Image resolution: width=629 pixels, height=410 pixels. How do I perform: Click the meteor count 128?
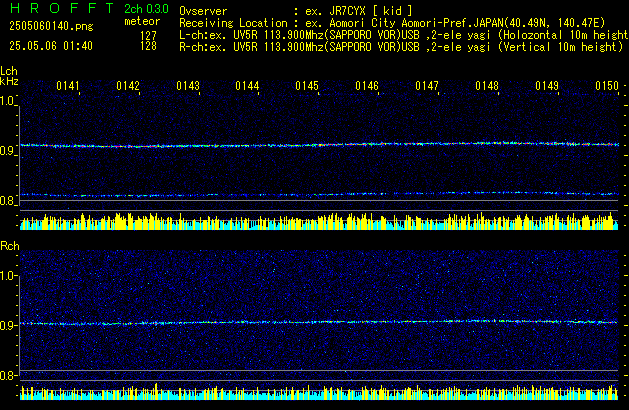[148, 46]
